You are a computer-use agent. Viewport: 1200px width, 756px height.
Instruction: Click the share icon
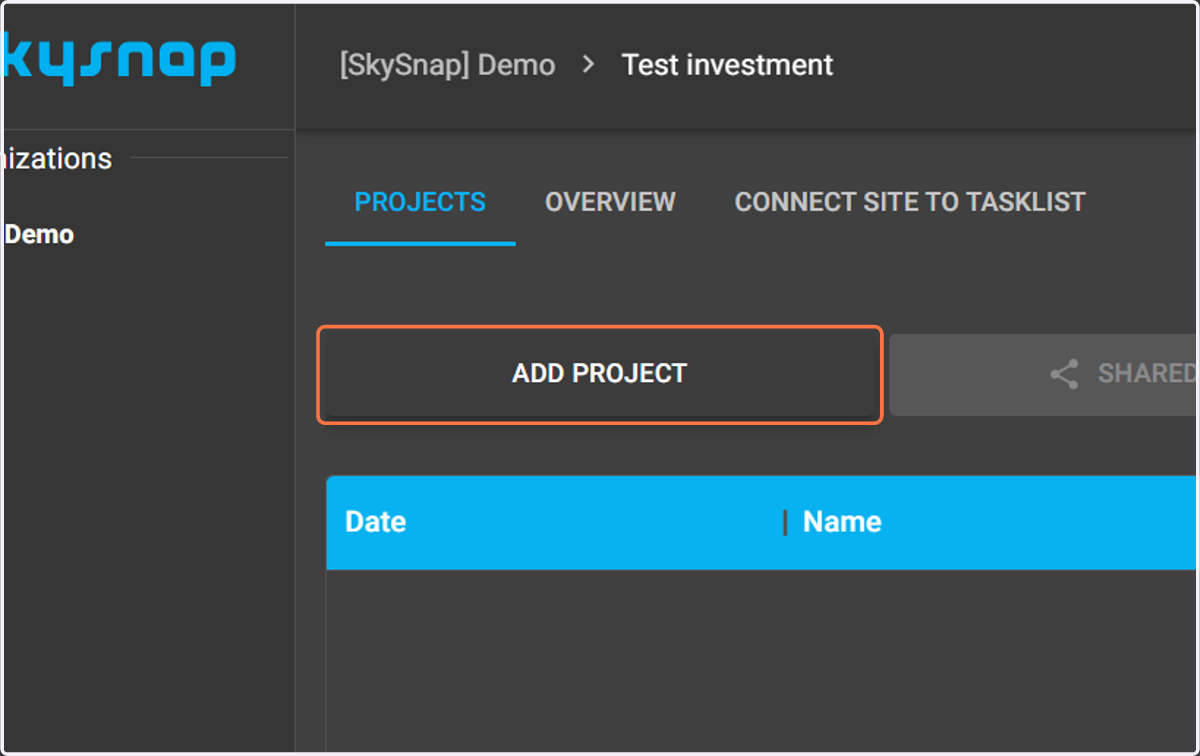pyautogui.click(x=1064, y=374)
